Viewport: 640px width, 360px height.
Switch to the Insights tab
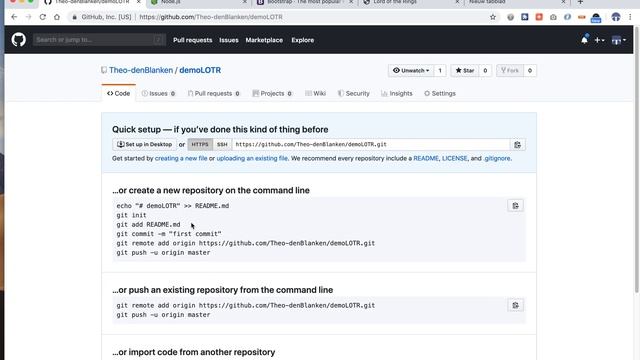pyautogui.click(x=397, y=93)
